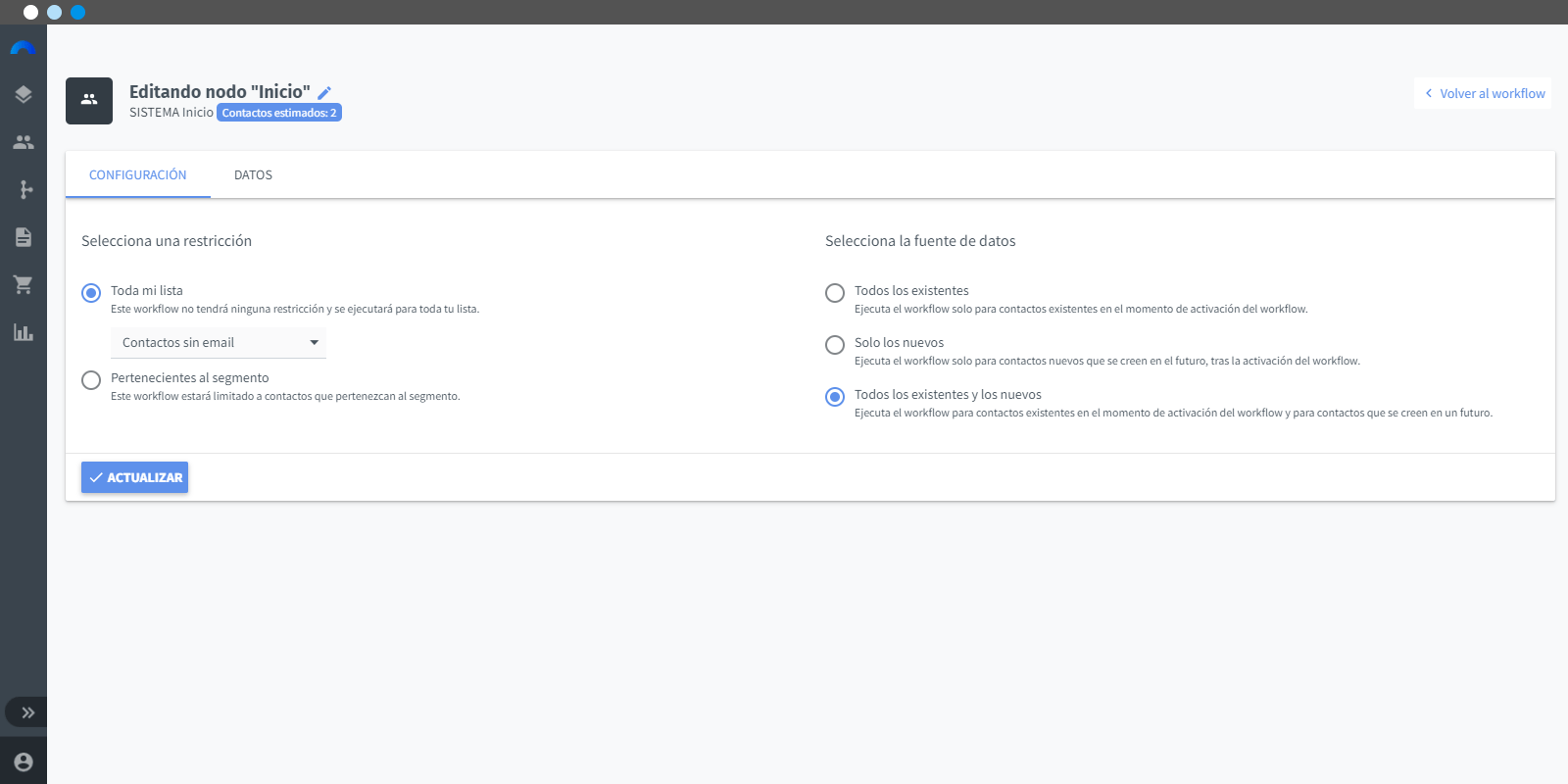Select the "Todos los existentes" radio option

(x=835, y=293)
